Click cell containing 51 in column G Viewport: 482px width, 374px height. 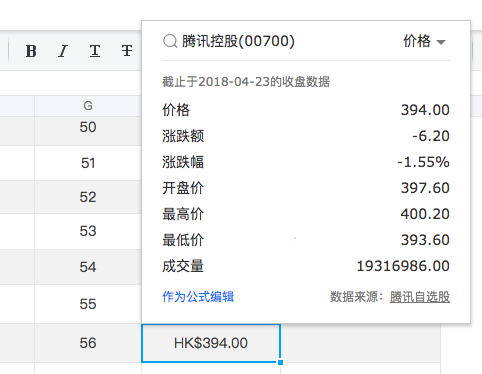point(88,163)
